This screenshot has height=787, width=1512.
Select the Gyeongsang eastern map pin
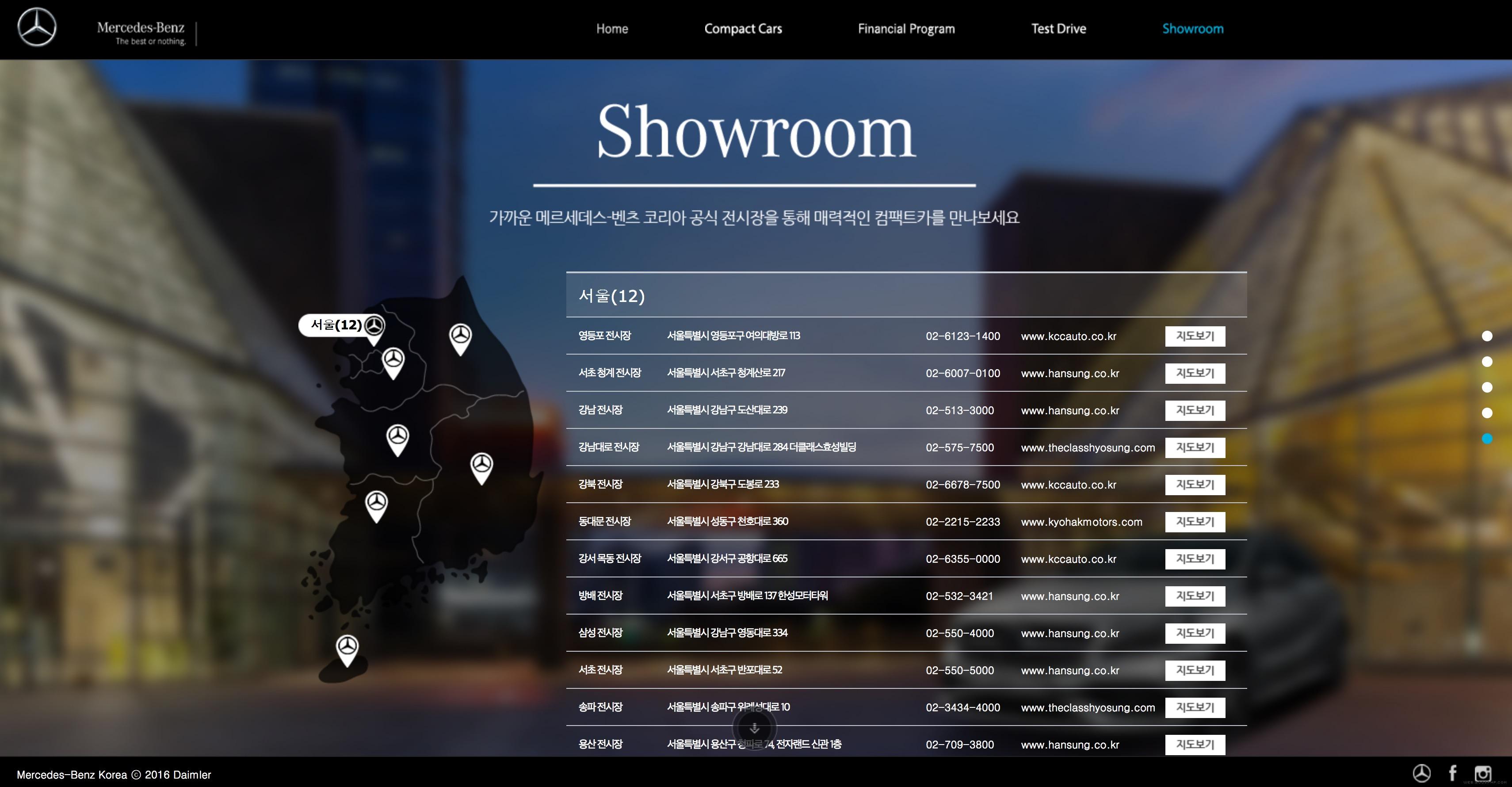(481, 468)
